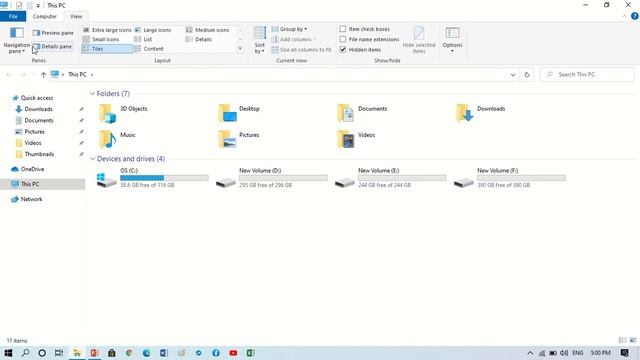The height and width of the screenshot is (360, 640).
Task: Open the volume control in tray
Action: [564, 353]
